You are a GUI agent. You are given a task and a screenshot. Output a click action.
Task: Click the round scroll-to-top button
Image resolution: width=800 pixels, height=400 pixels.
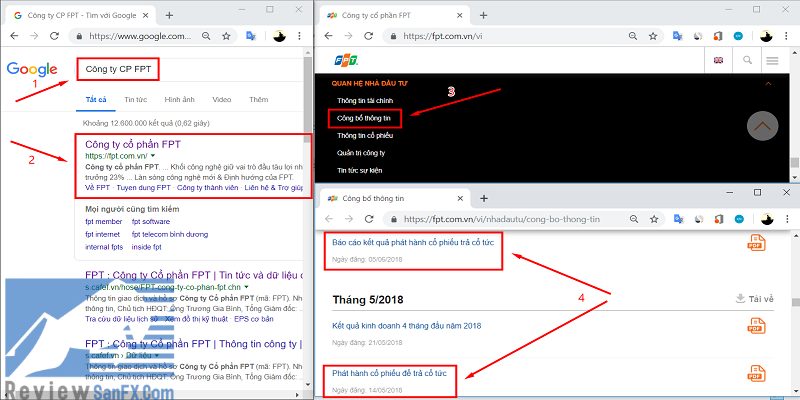click(762, 126)
